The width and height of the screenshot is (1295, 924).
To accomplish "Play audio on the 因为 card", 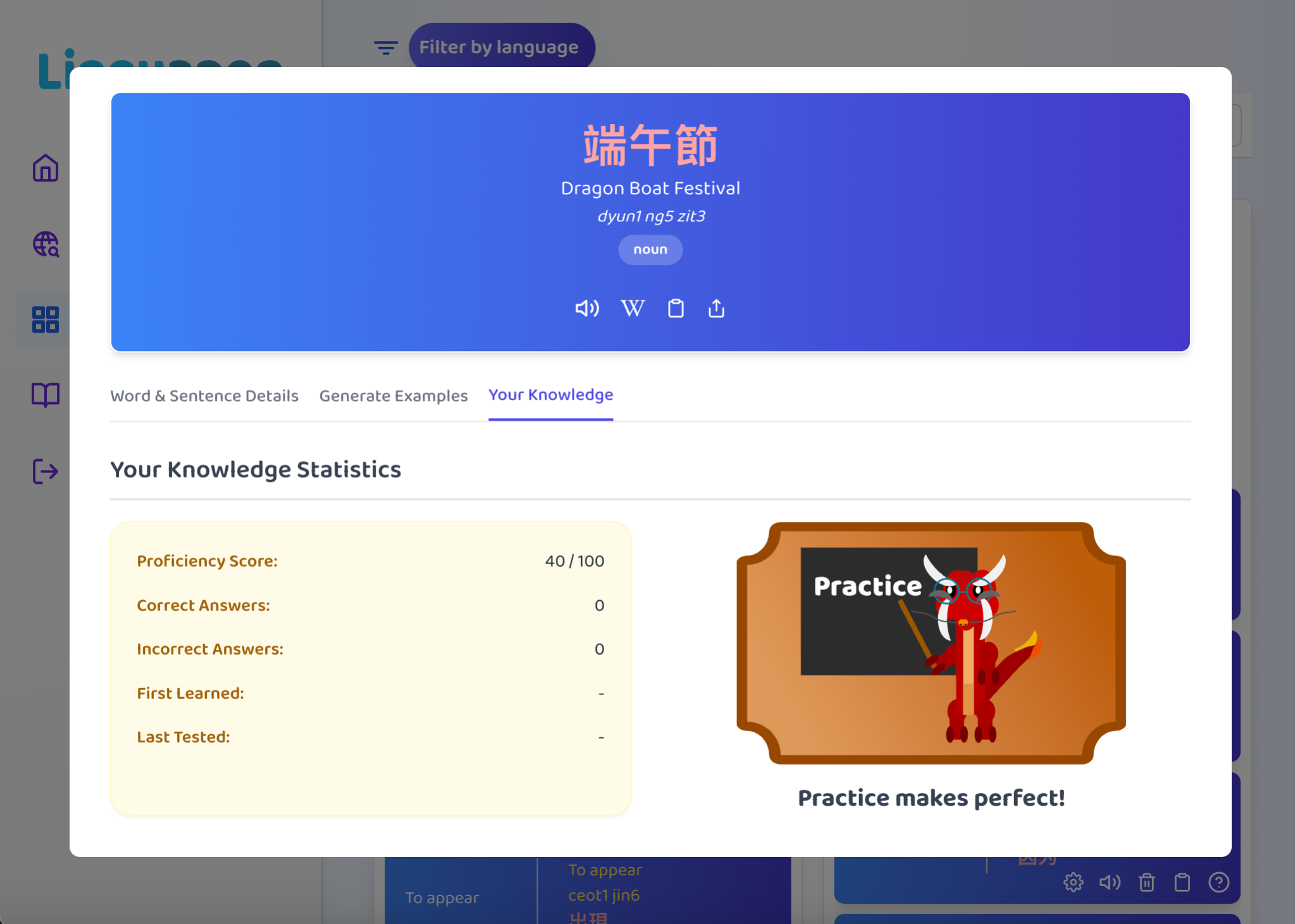I will (1110, 882).
